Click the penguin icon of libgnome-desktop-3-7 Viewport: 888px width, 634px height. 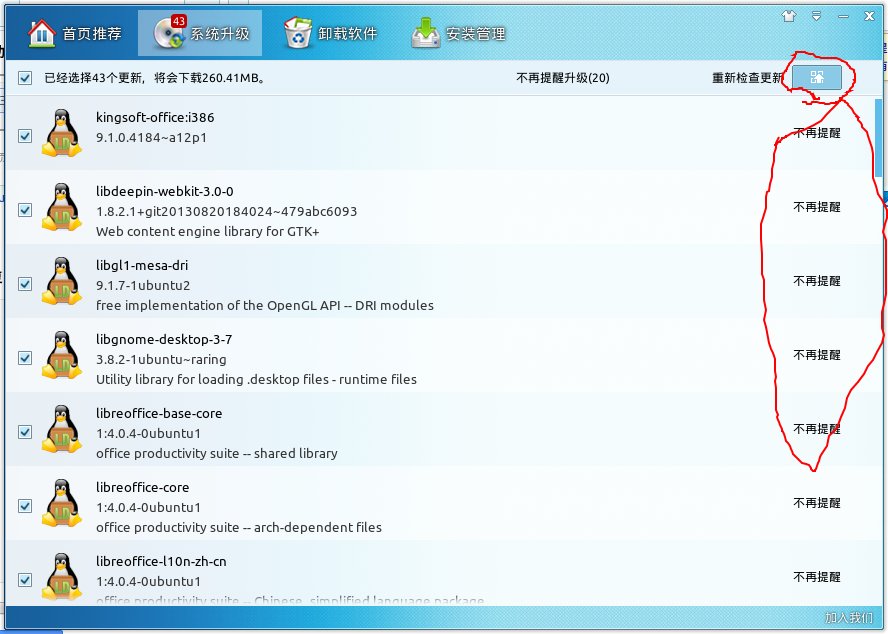(x=62, y=355)
